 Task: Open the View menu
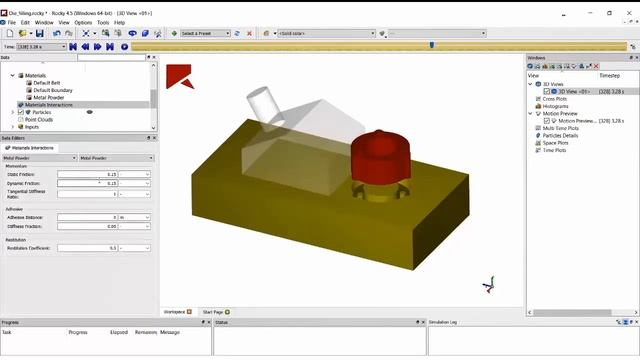click(64, 22)
